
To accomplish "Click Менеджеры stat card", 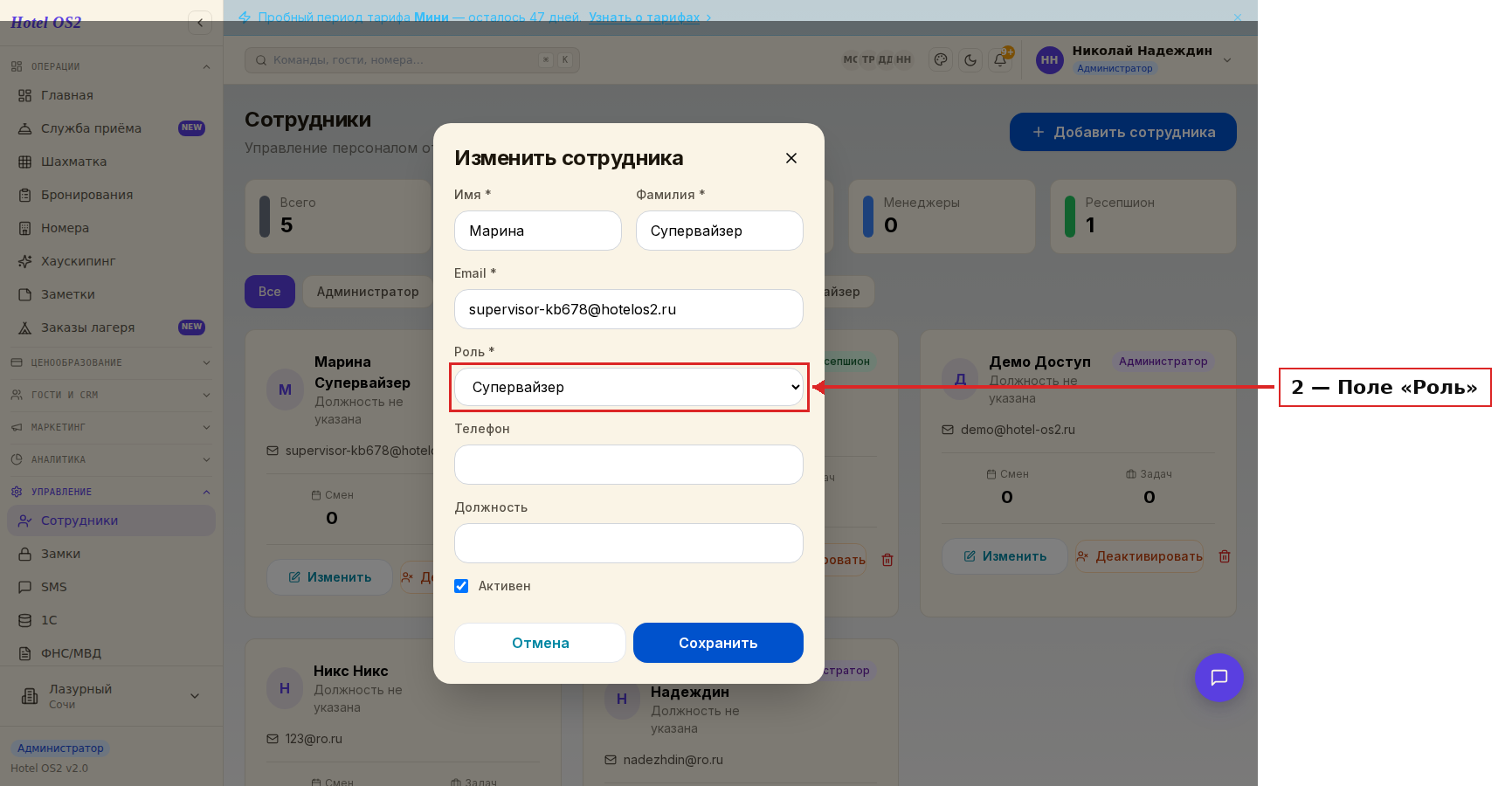I will point(942,217).
